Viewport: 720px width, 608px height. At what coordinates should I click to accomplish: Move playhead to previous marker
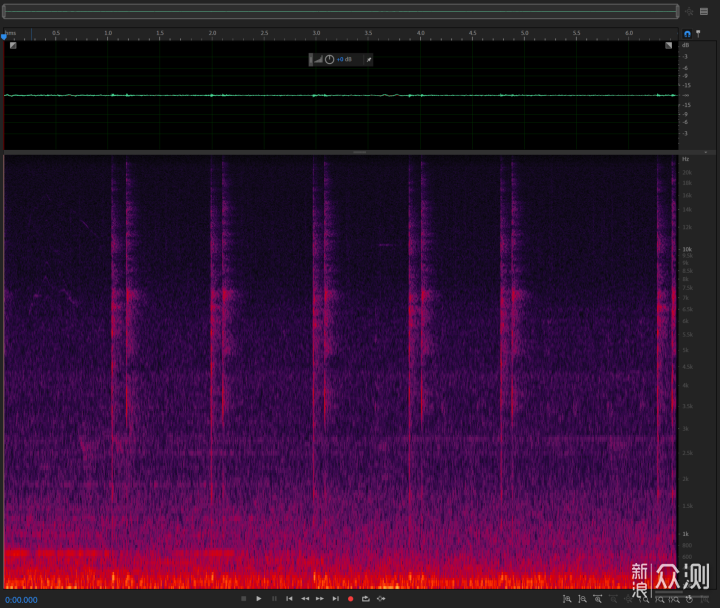[x=289, y=598]
